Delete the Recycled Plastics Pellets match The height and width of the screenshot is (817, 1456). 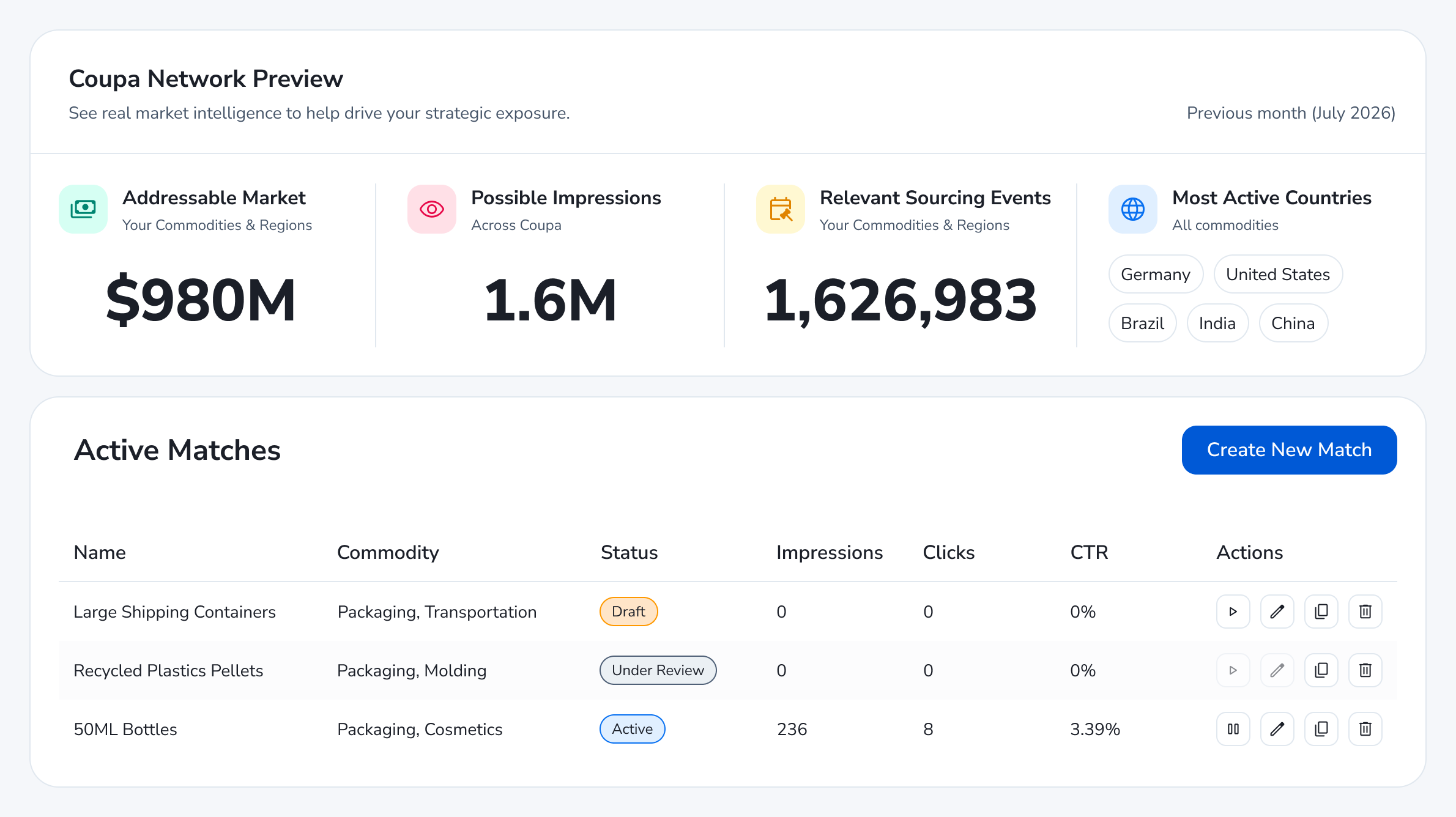(x=1365, y=670)
